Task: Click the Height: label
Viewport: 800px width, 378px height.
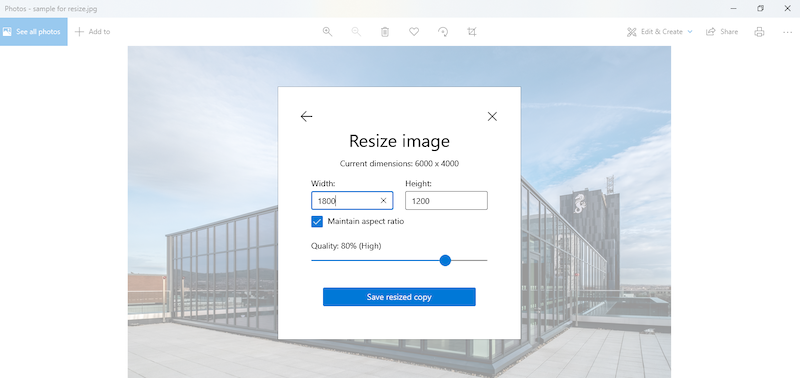Action: click(418, 183)
